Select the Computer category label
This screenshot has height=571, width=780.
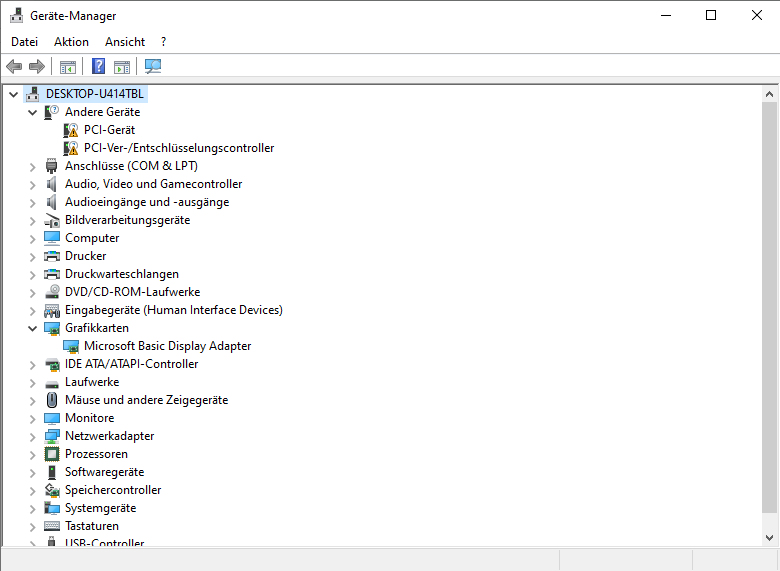92,238
